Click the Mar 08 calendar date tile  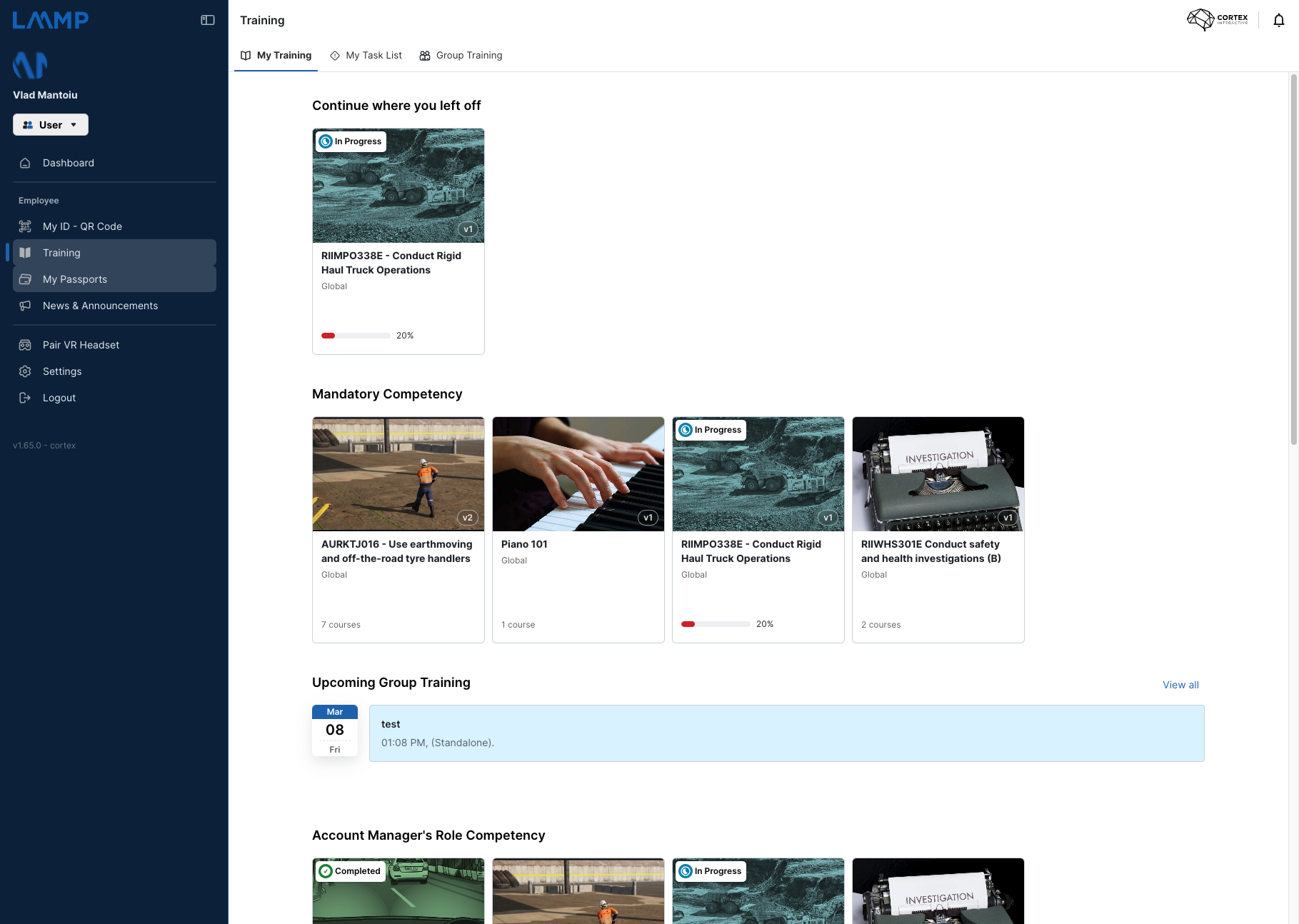coord(335,730)
